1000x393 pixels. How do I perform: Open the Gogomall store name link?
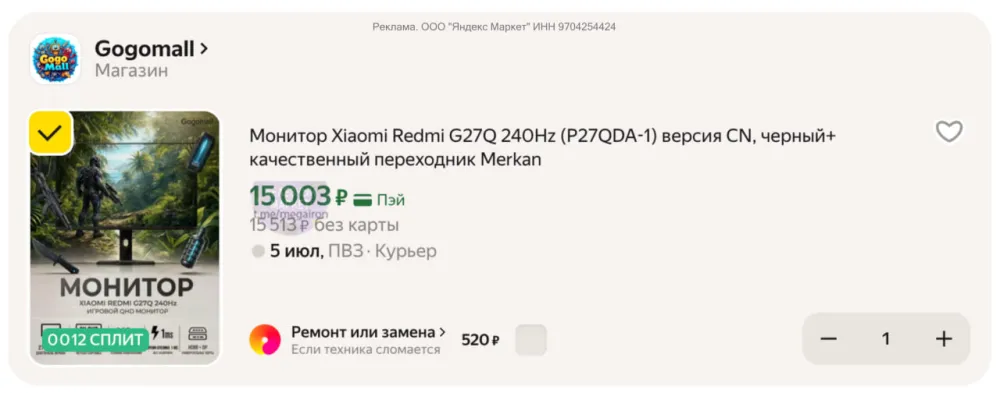(x=145, y=48)
